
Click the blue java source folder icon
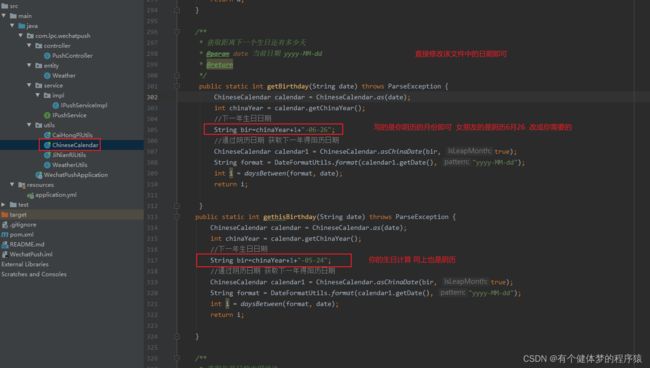22,26
